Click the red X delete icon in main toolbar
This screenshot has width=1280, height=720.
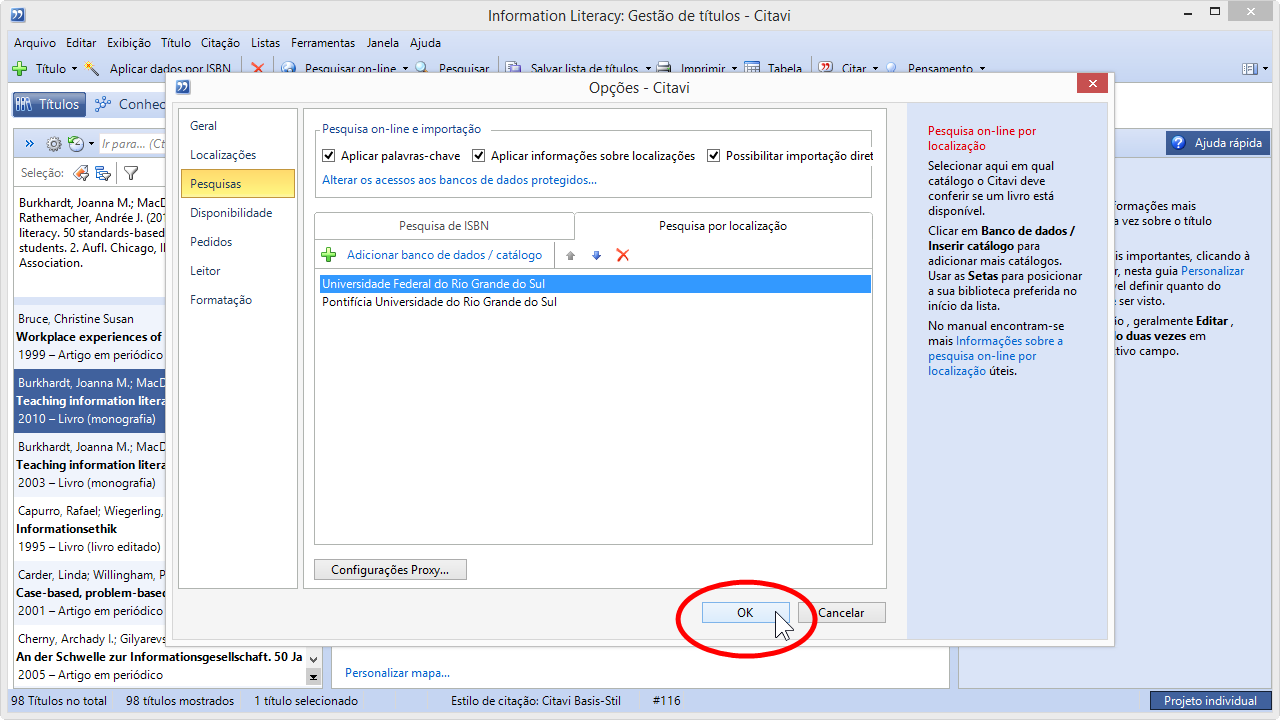(x=257, y=69)
